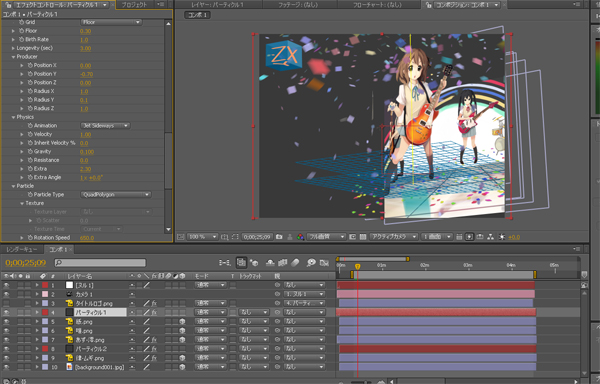Screen dimensions: 600x384
Task: Click the red label swatch of パーティクル2
Action: tap(45, 349)
